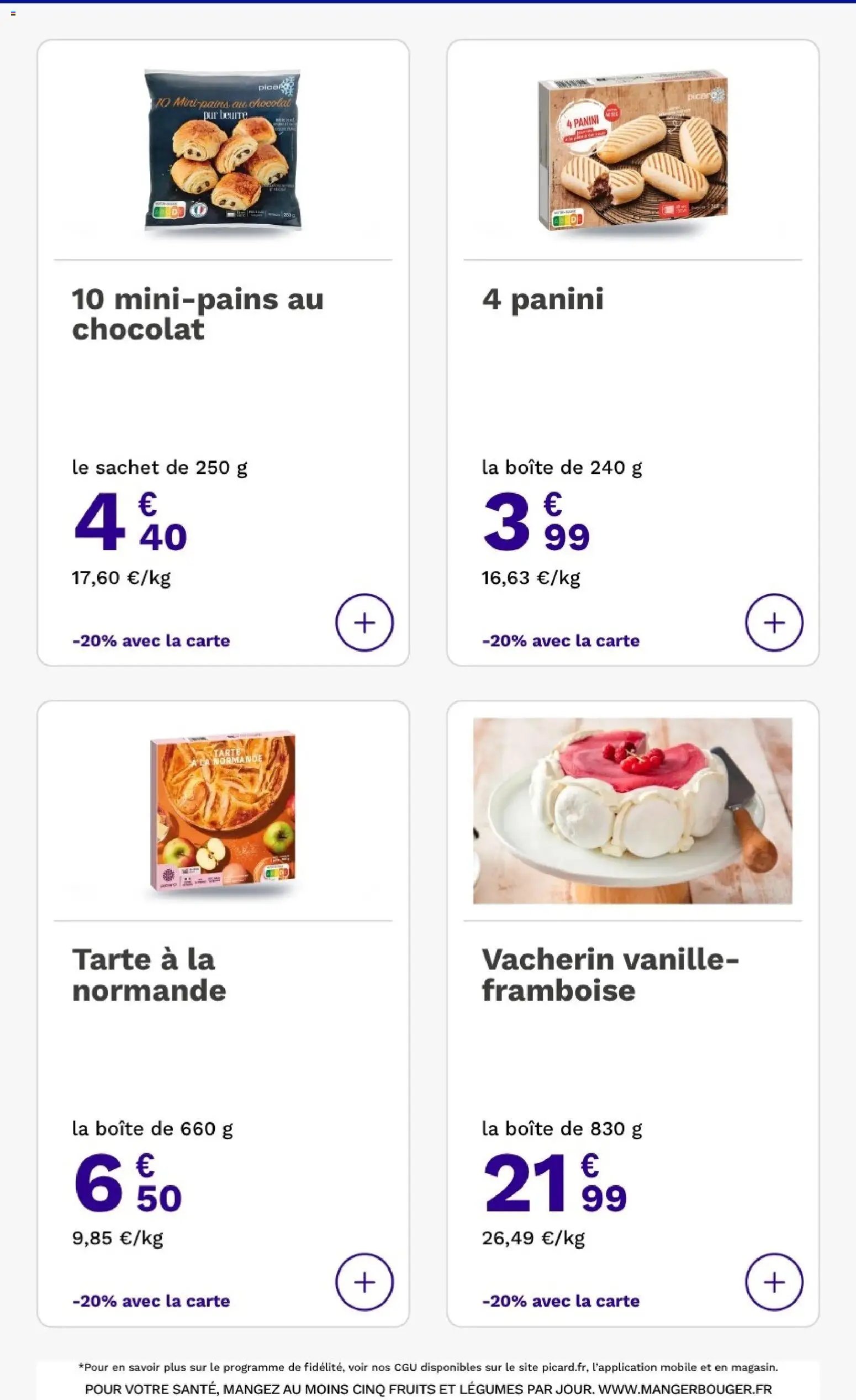Add Vacherin vanille-framboise with plus icon
This screenshot has height=1400, width=856.
[774, 1282]
